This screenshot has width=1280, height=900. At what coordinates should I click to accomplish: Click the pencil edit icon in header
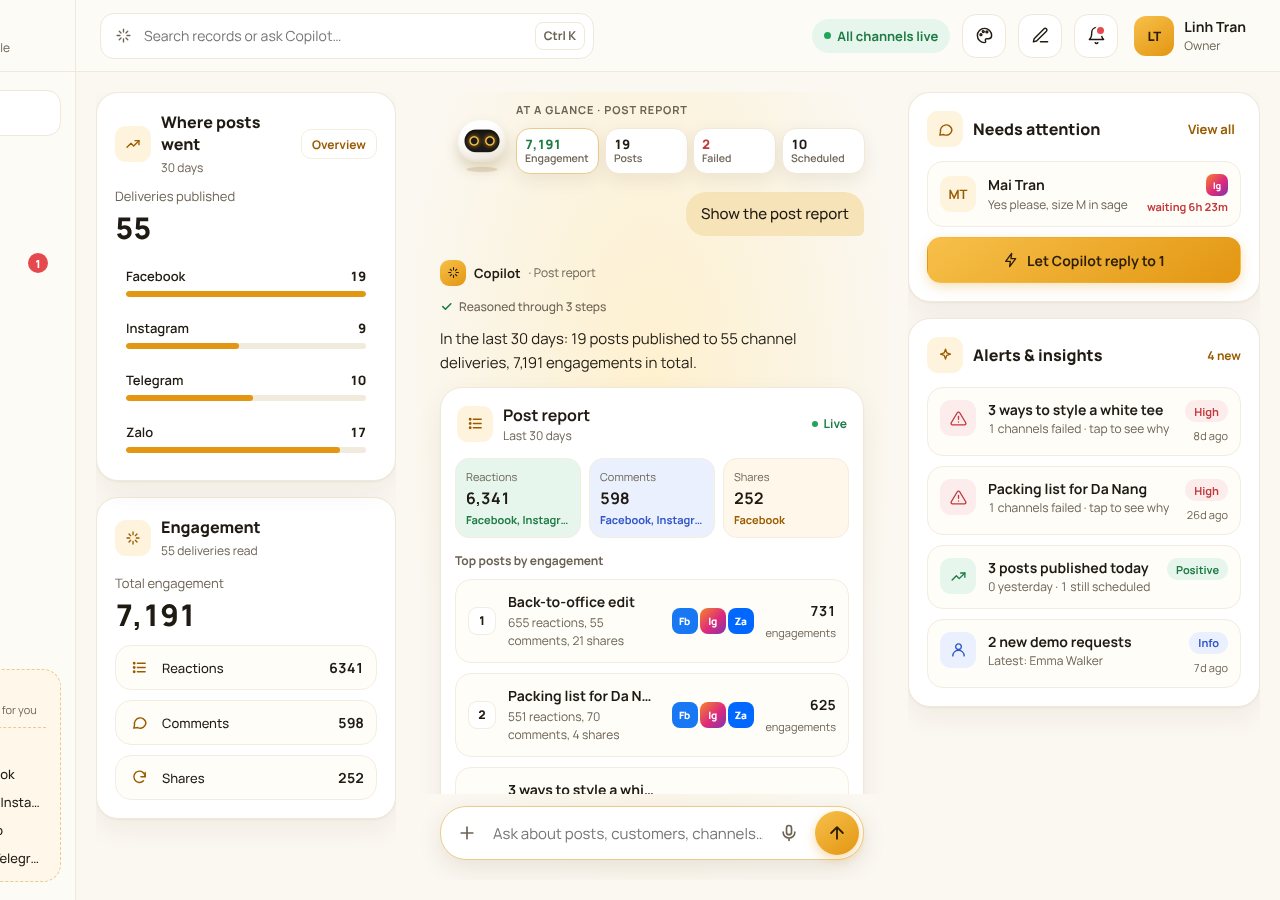[x=1040, y=36]
